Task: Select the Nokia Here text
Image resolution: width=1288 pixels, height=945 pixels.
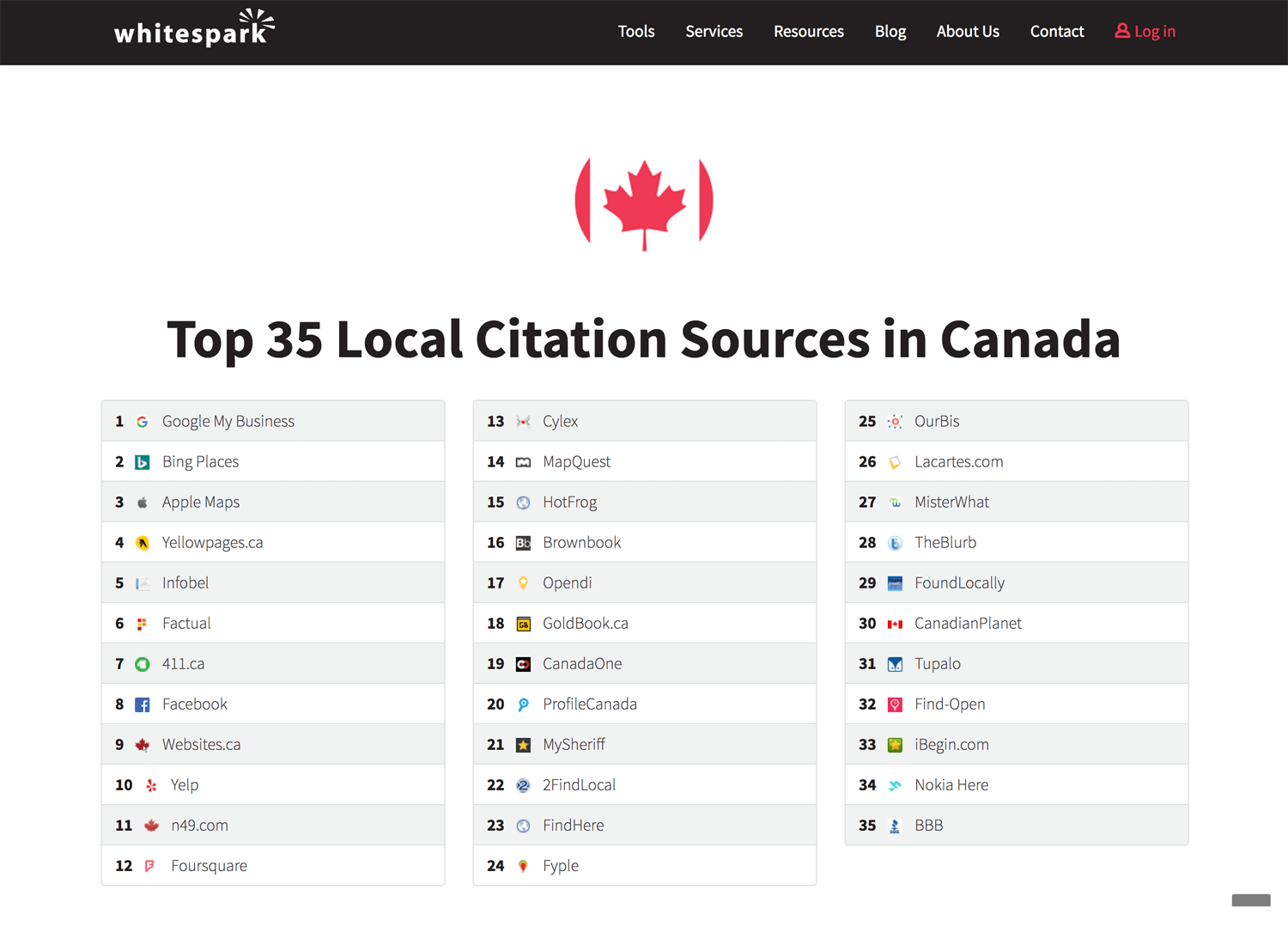Action: pyautogui.click(x=951, y=785)
